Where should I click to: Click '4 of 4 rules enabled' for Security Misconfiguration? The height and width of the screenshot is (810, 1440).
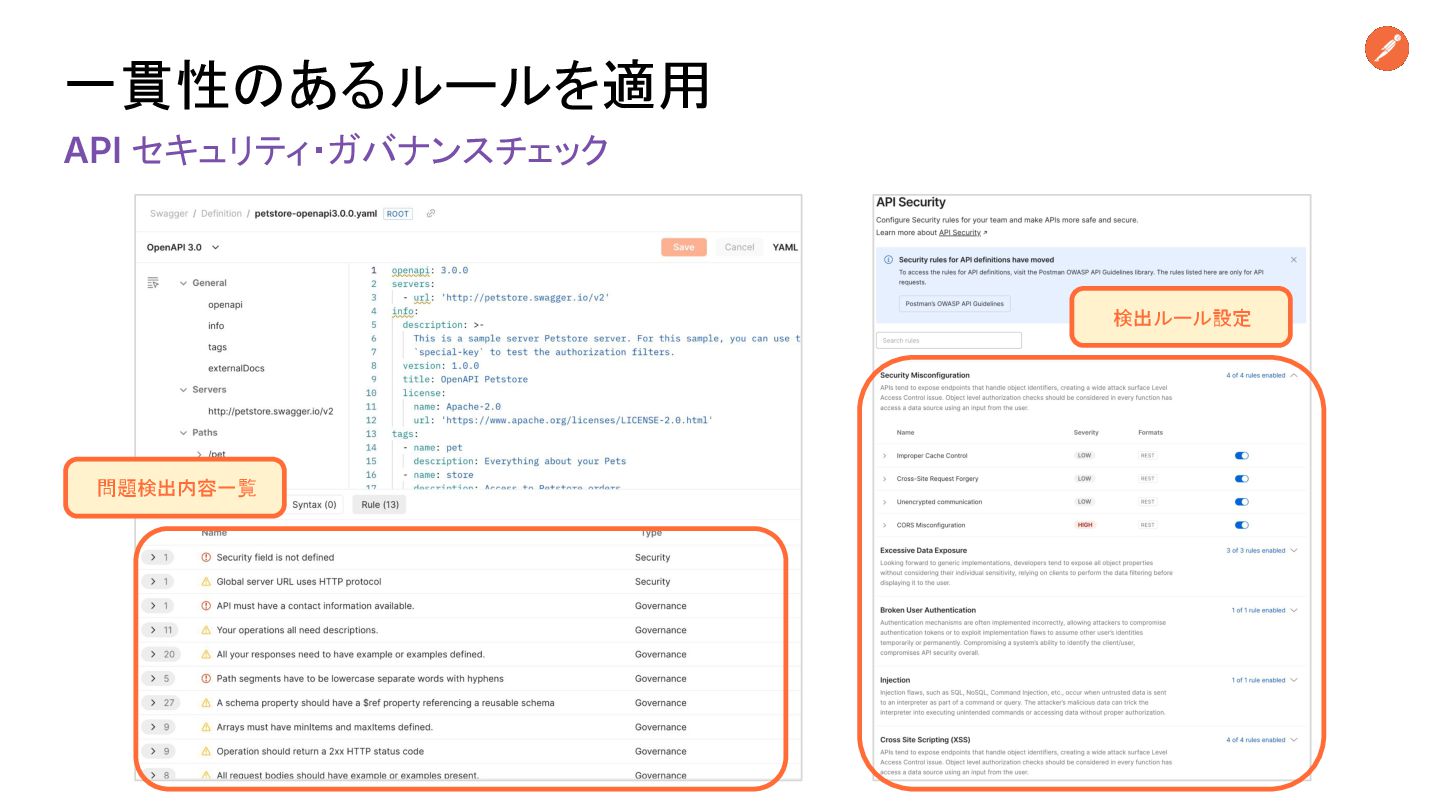(1256, 375)
